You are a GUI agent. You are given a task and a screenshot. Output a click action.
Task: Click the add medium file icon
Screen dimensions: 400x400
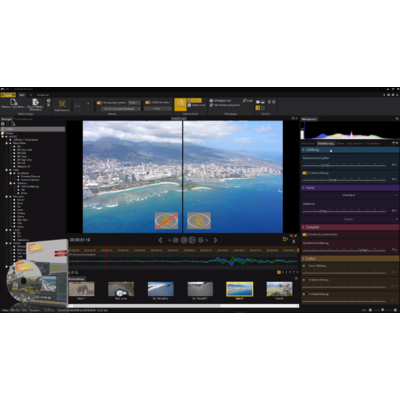[13, 102]
